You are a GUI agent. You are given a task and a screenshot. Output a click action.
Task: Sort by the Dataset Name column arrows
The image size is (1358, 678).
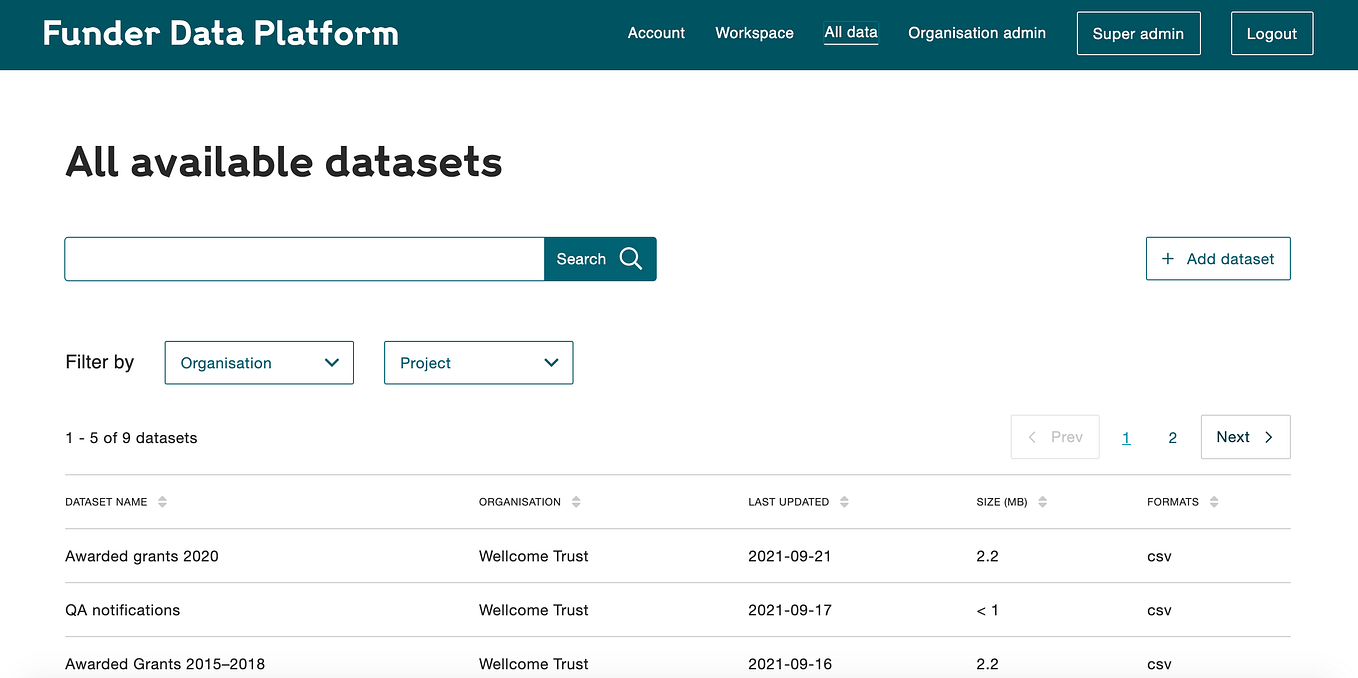(163, 502)
